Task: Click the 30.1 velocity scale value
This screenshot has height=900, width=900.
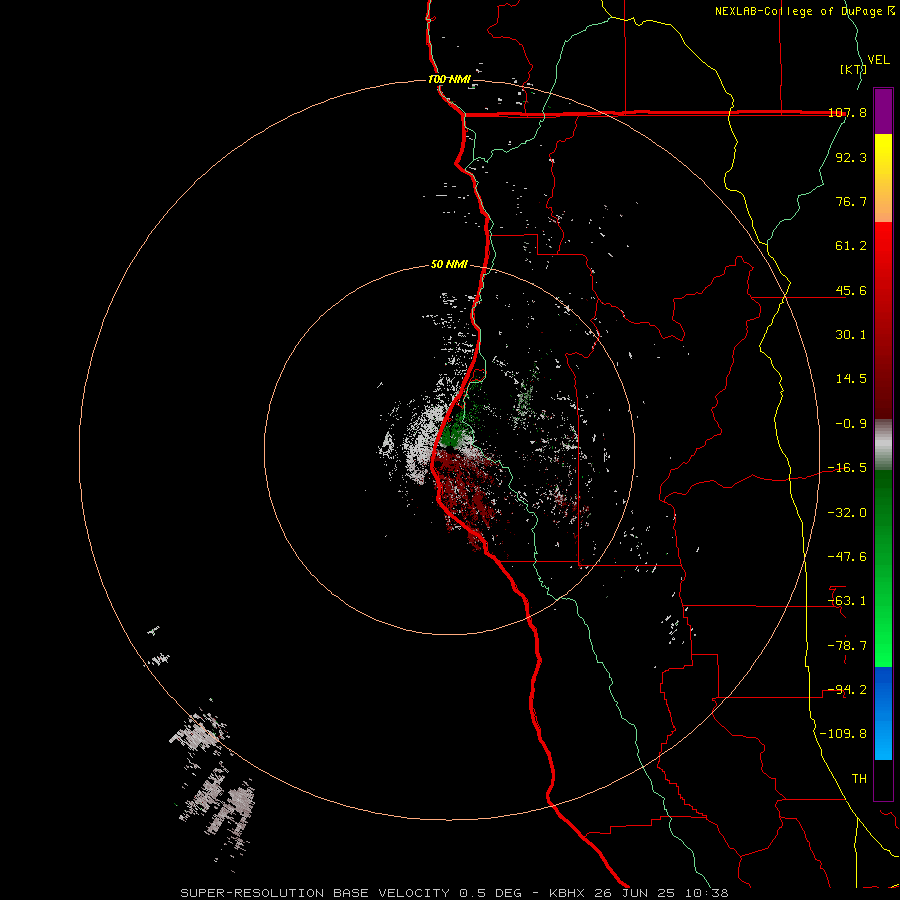Action: point(851,335)
